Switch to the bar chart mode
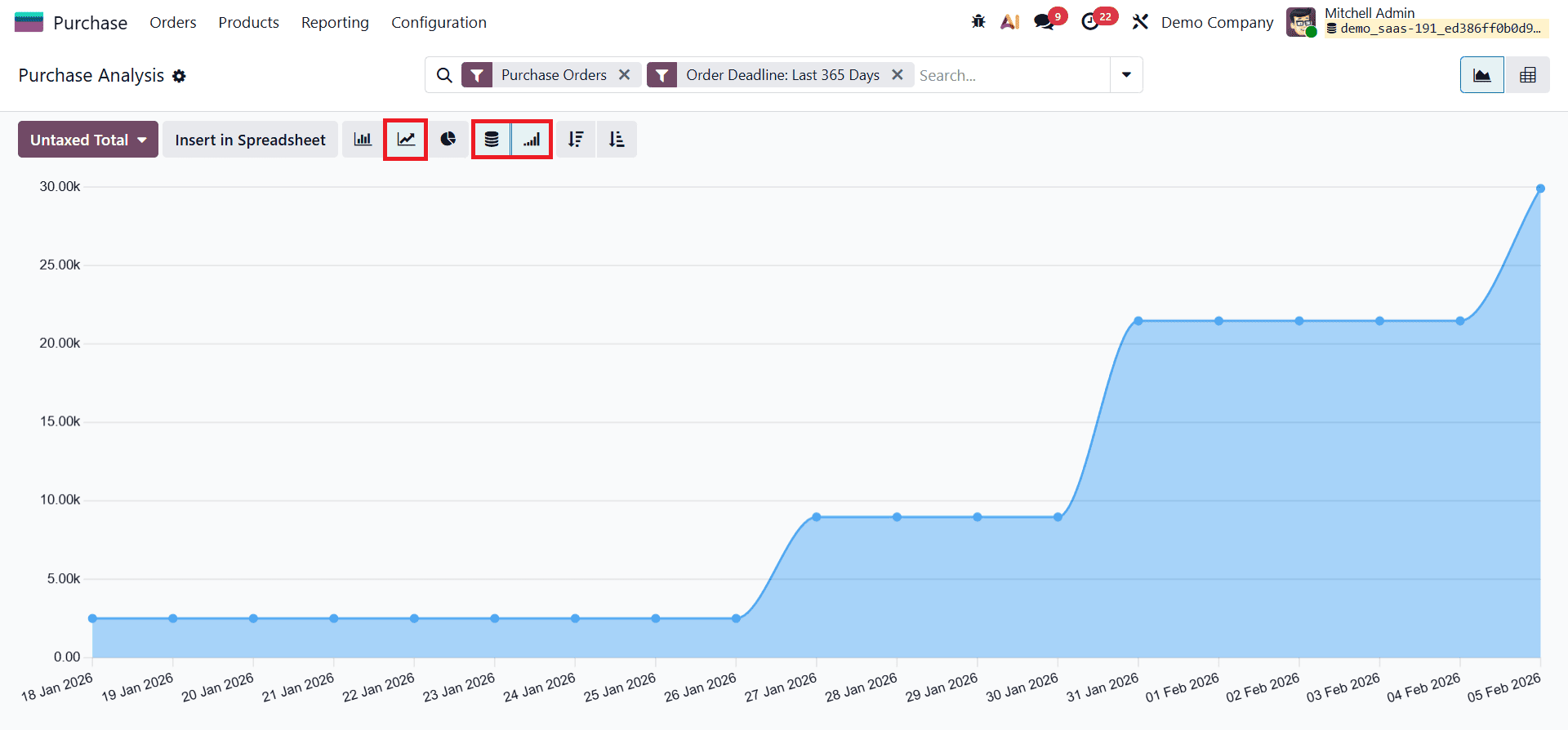This screenshot has height=730, width=1568. pos(363,140)
